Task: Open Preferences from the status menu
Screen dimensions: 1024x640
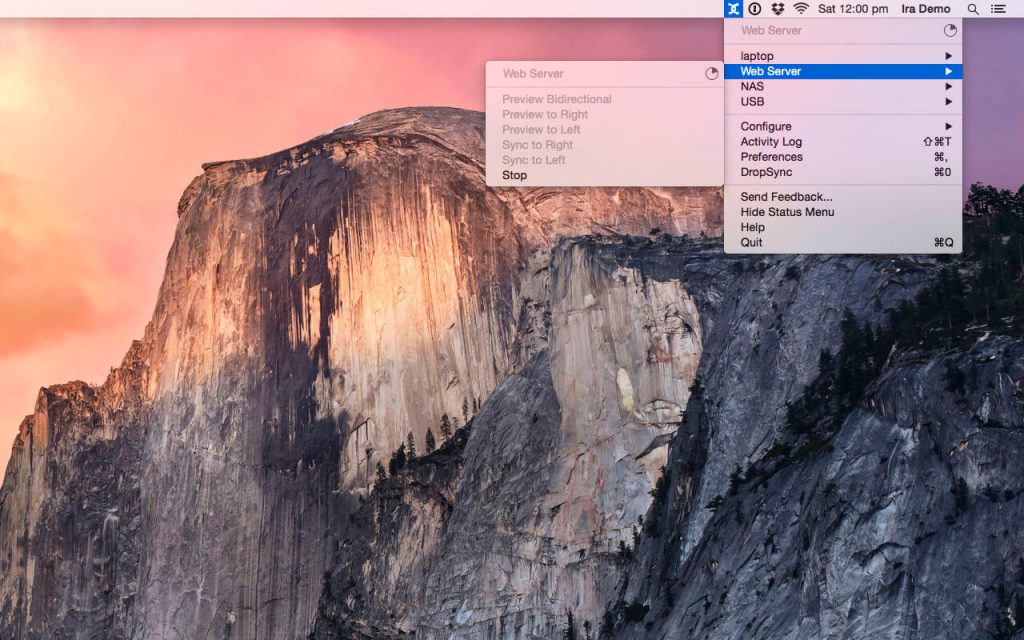Action: (x=770, y=157)
